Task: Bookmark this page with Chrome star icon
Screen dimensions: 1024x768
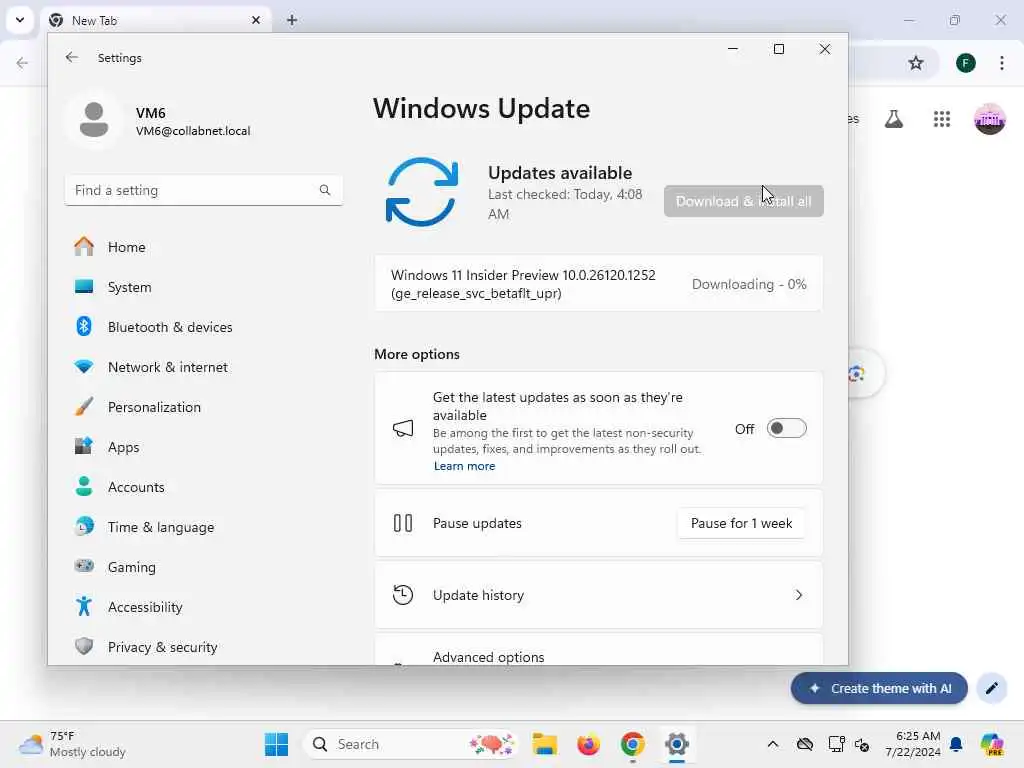Action: tap(916, 63)
